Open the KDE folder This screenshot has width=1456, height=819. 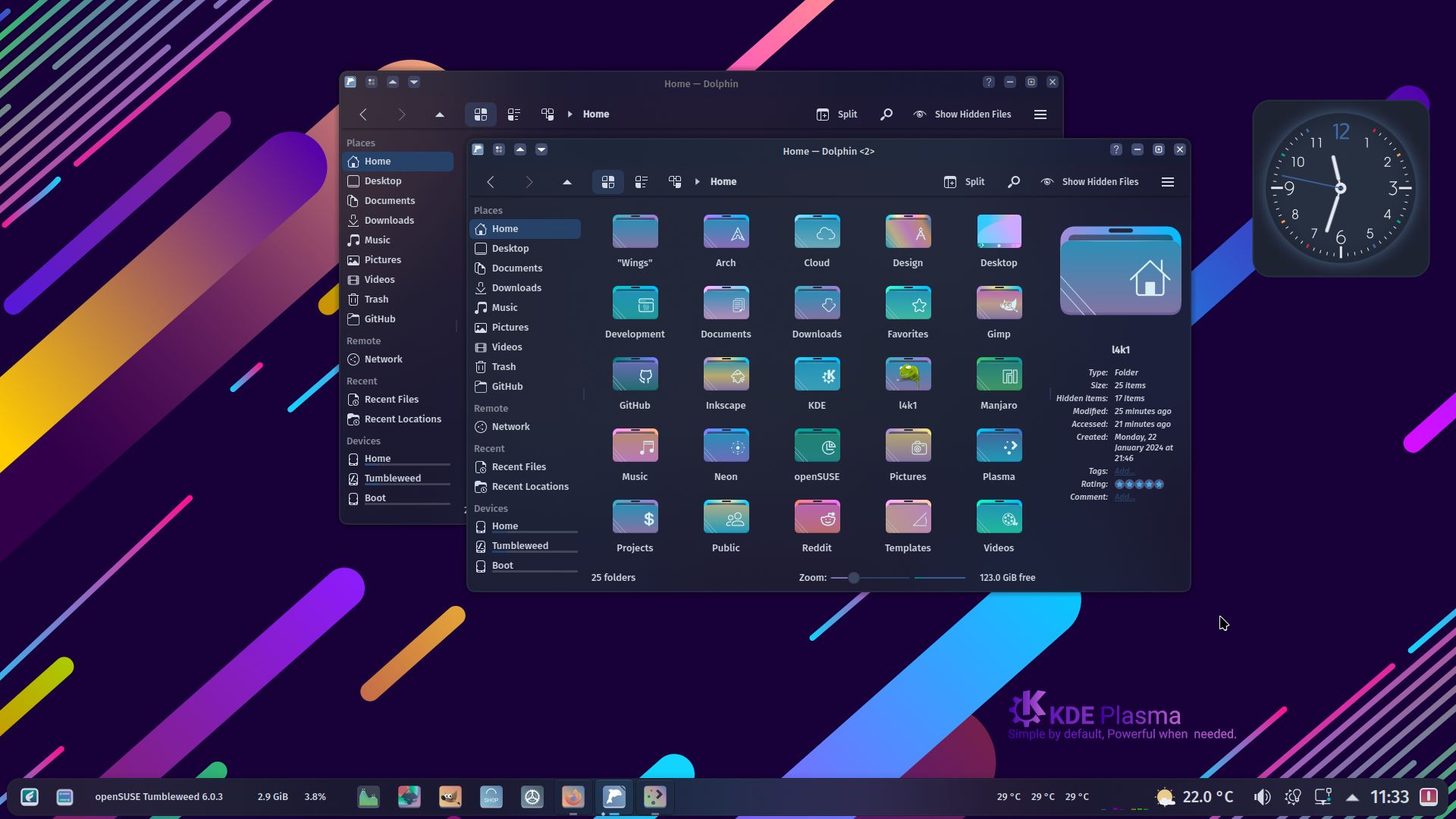817,384
